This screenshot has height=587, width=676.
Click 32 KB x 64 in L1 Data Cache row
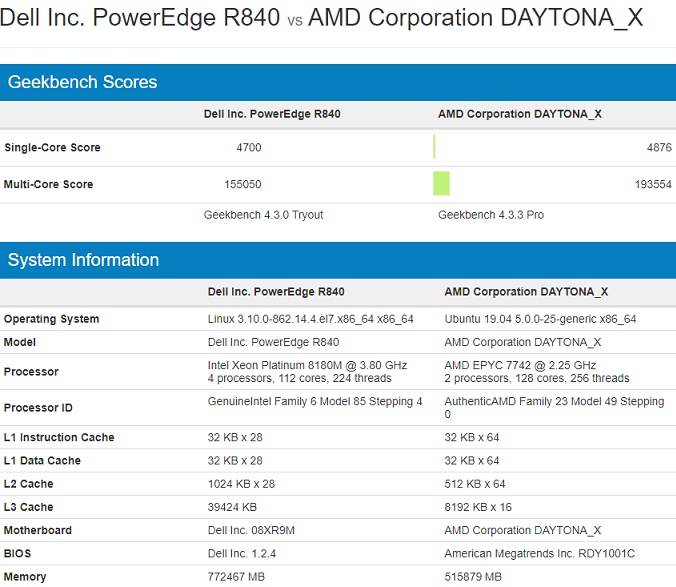pyautogui.click(x=472, y=461)
